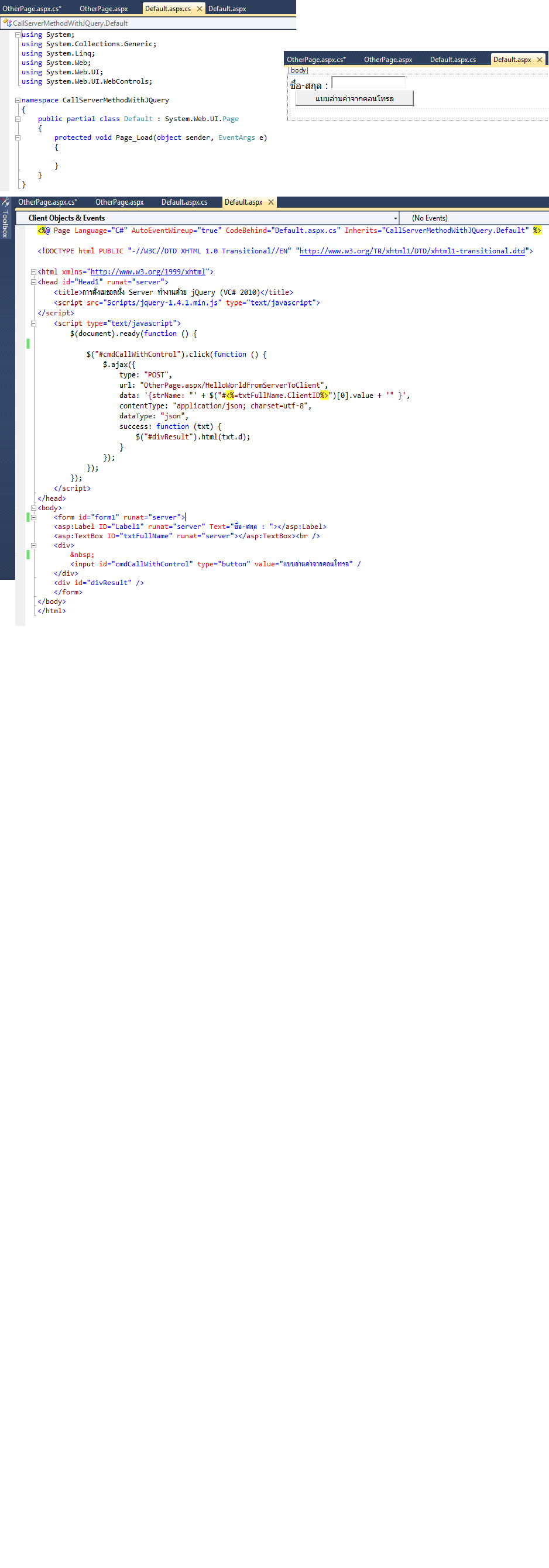Click the Page directive line in source

(x=289, y=231)
